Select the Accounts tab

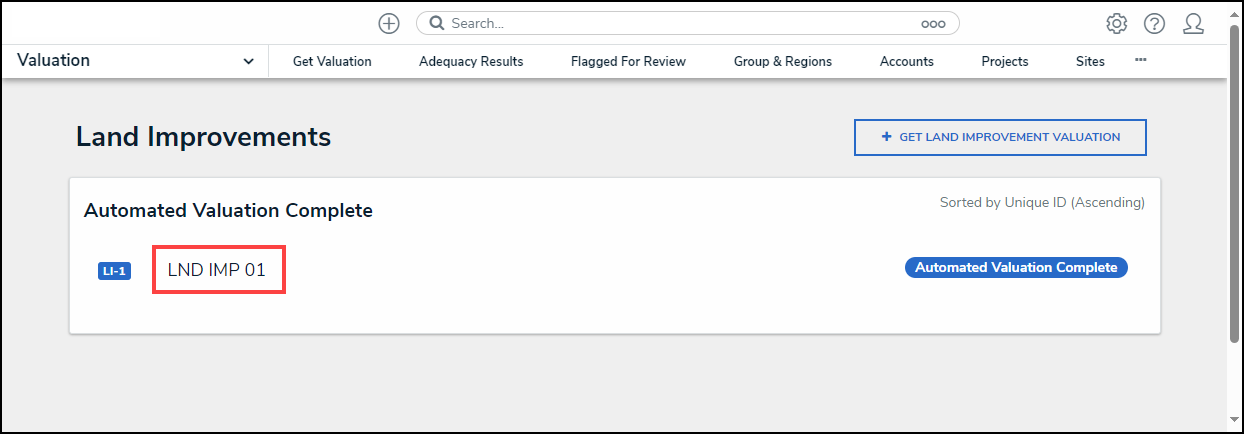point(907,61)
